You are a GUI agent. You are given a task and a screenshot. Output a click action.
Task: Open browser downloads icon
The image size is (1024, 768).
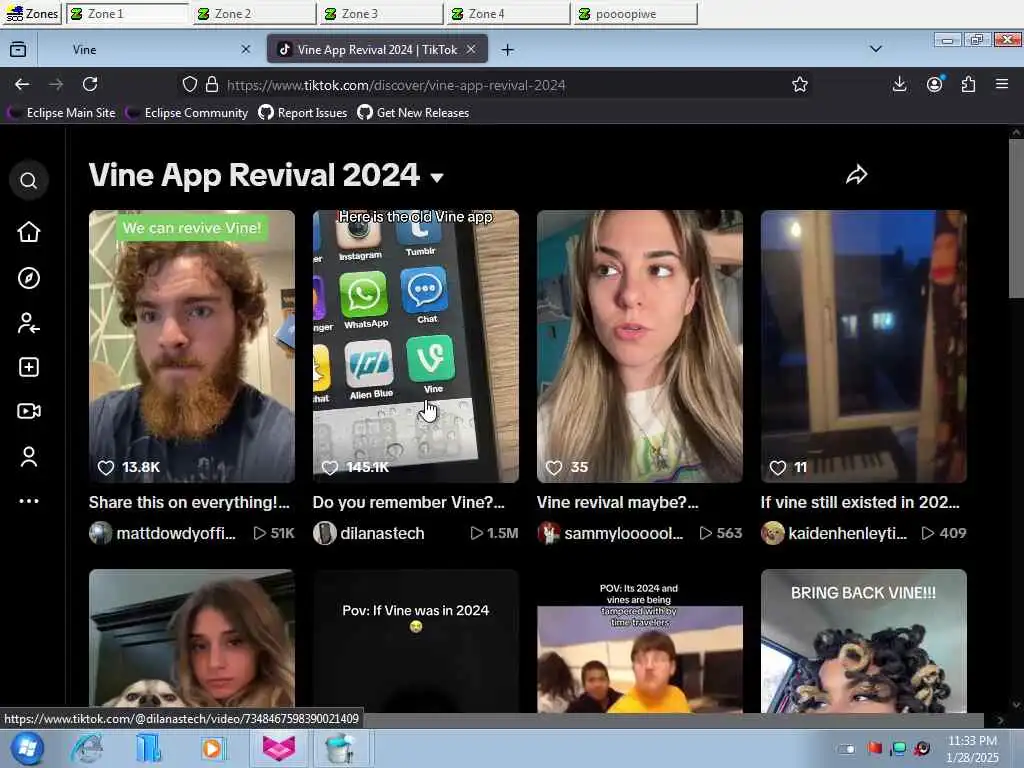click(899, 84)
